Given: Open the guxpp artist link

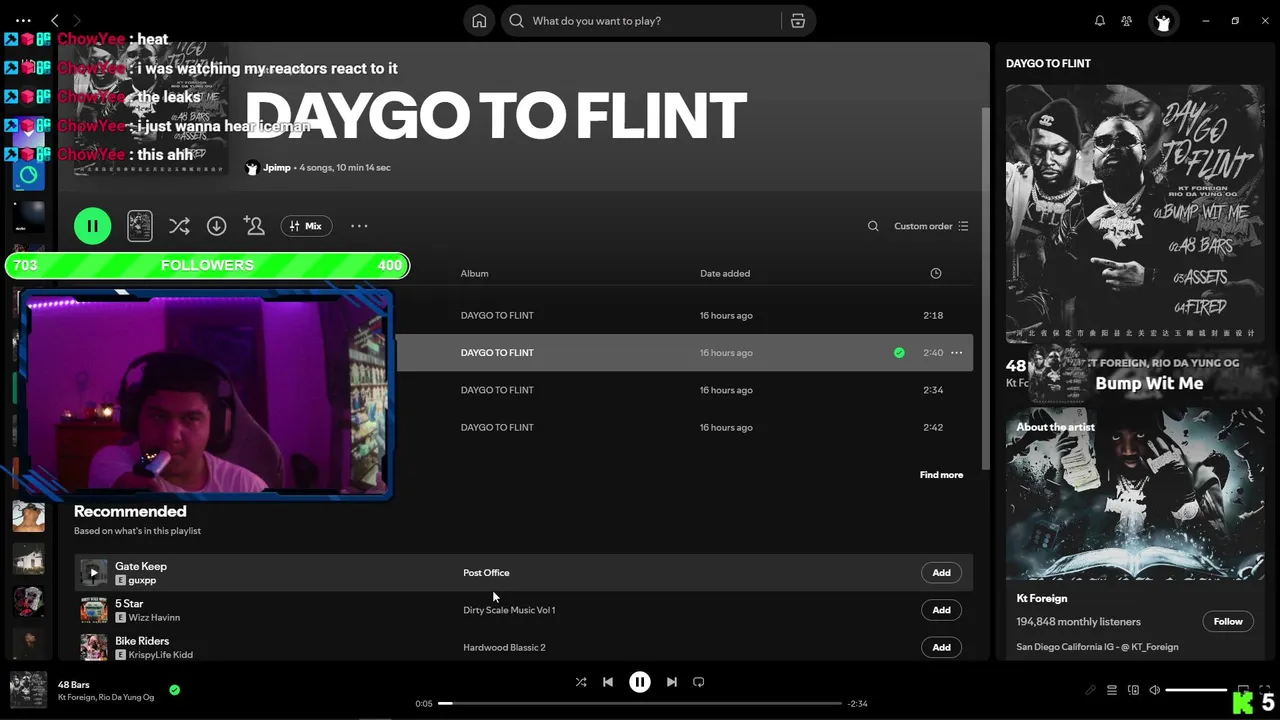Looking at the screenshot, I should 142,580.
